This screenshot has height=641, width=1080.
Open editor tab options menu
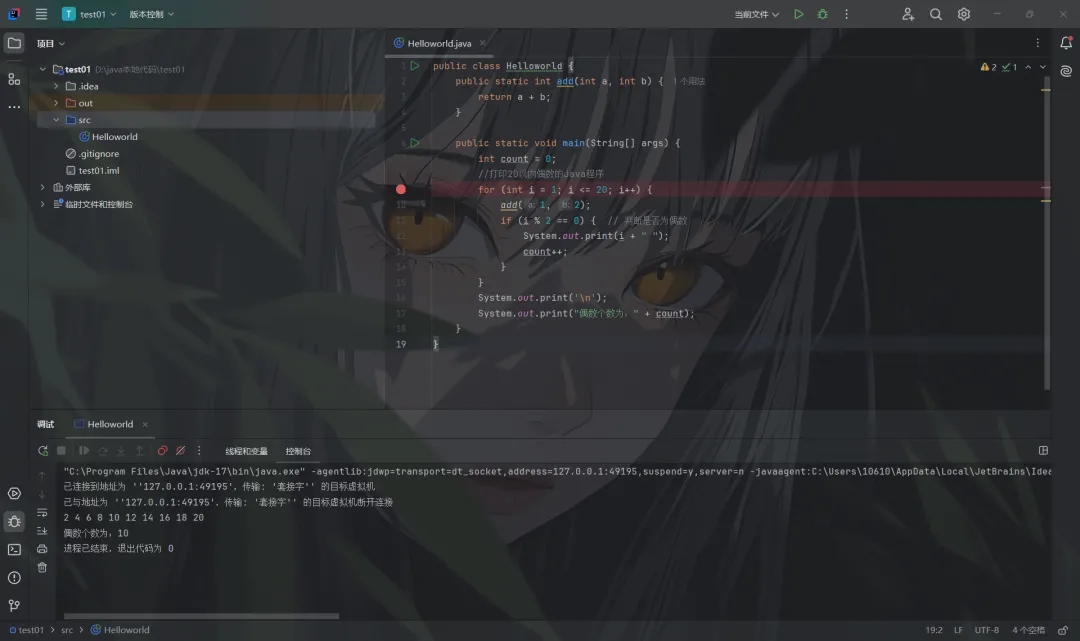[1037, 43]
